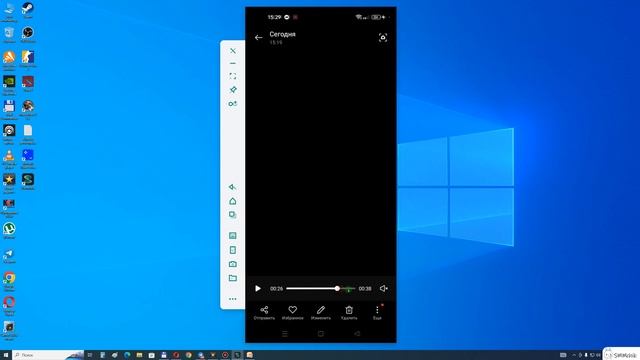Image resolution: width=640 pixels, height=360 pixels.
Task: Open Counter-Strike desktop shortcut
Action: tap(28, 60)
